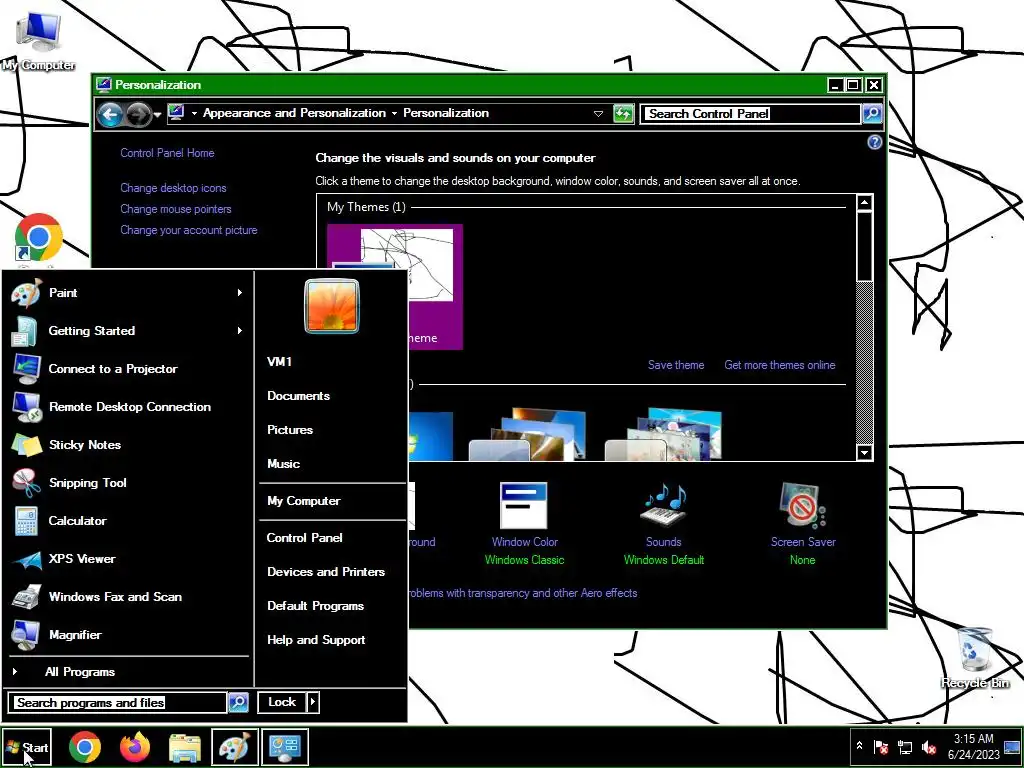Screen dimensions: 1024x768
Task: Open Sticky Notes
Action: tap(128, 445)
